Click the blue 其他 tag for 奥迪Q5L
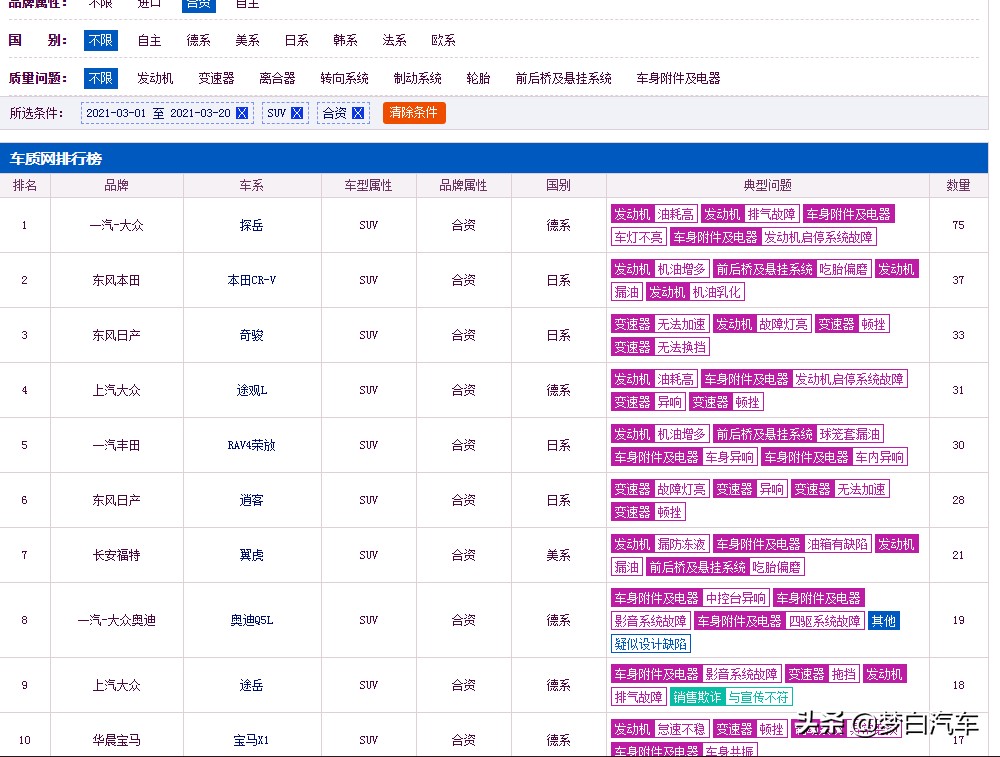Screen dimensions: 1000x757 pyautogui.click(x=883, y=621)
